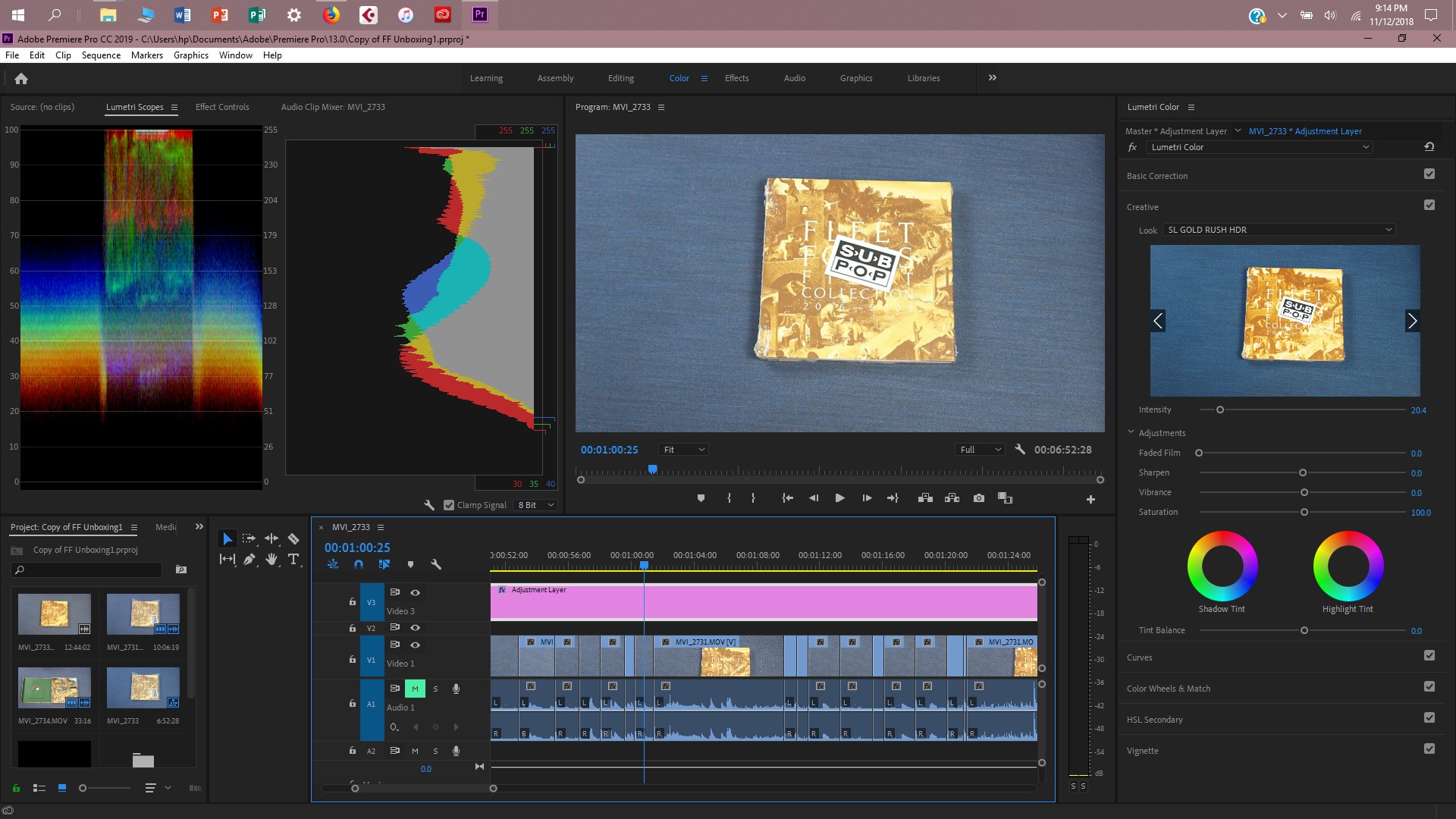Hide Video 3 track output
Screen dimensions: 1456x819
415,592
